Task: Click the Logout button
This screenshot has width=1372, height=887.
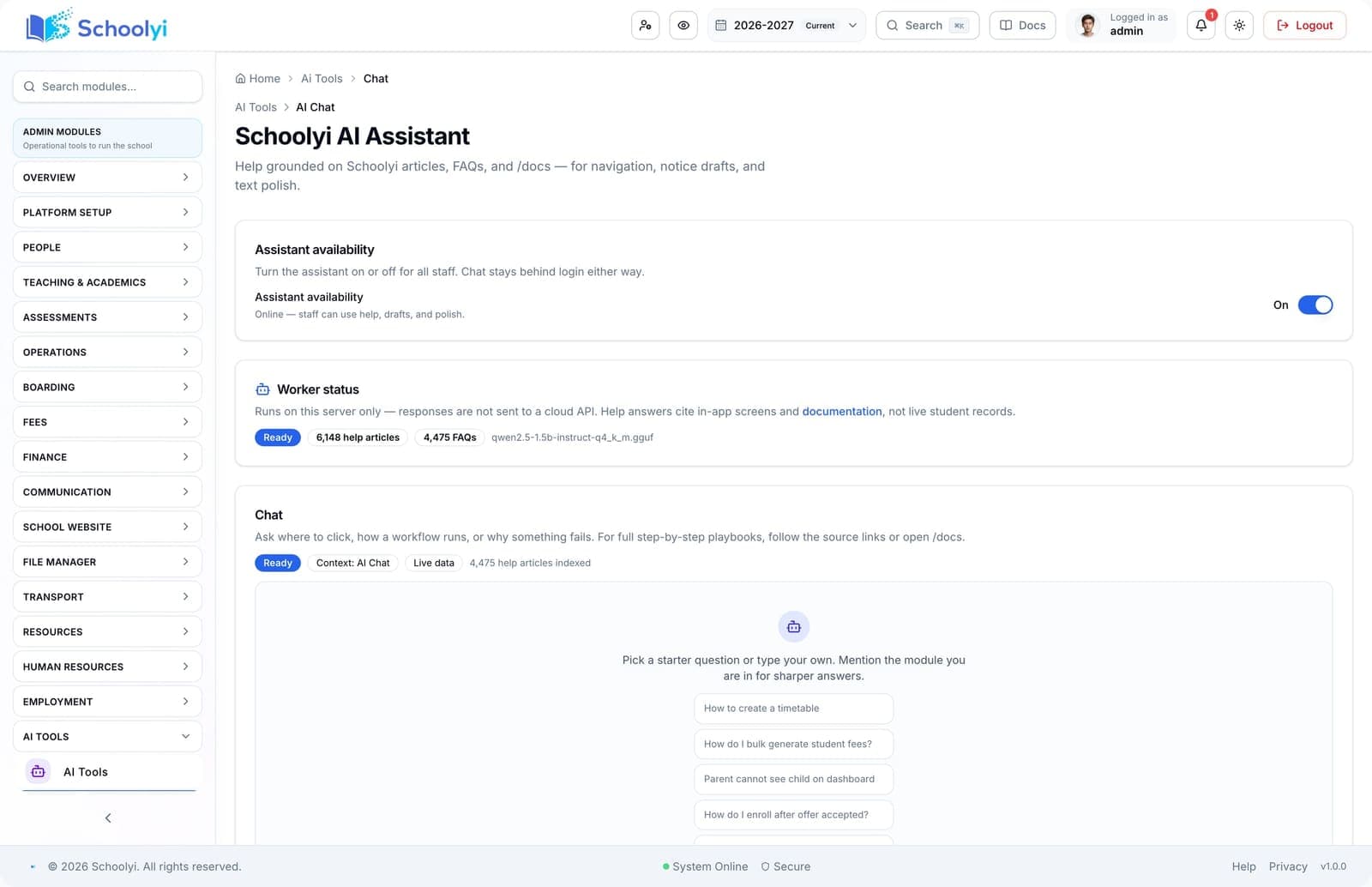Action: pos(1304,26)
